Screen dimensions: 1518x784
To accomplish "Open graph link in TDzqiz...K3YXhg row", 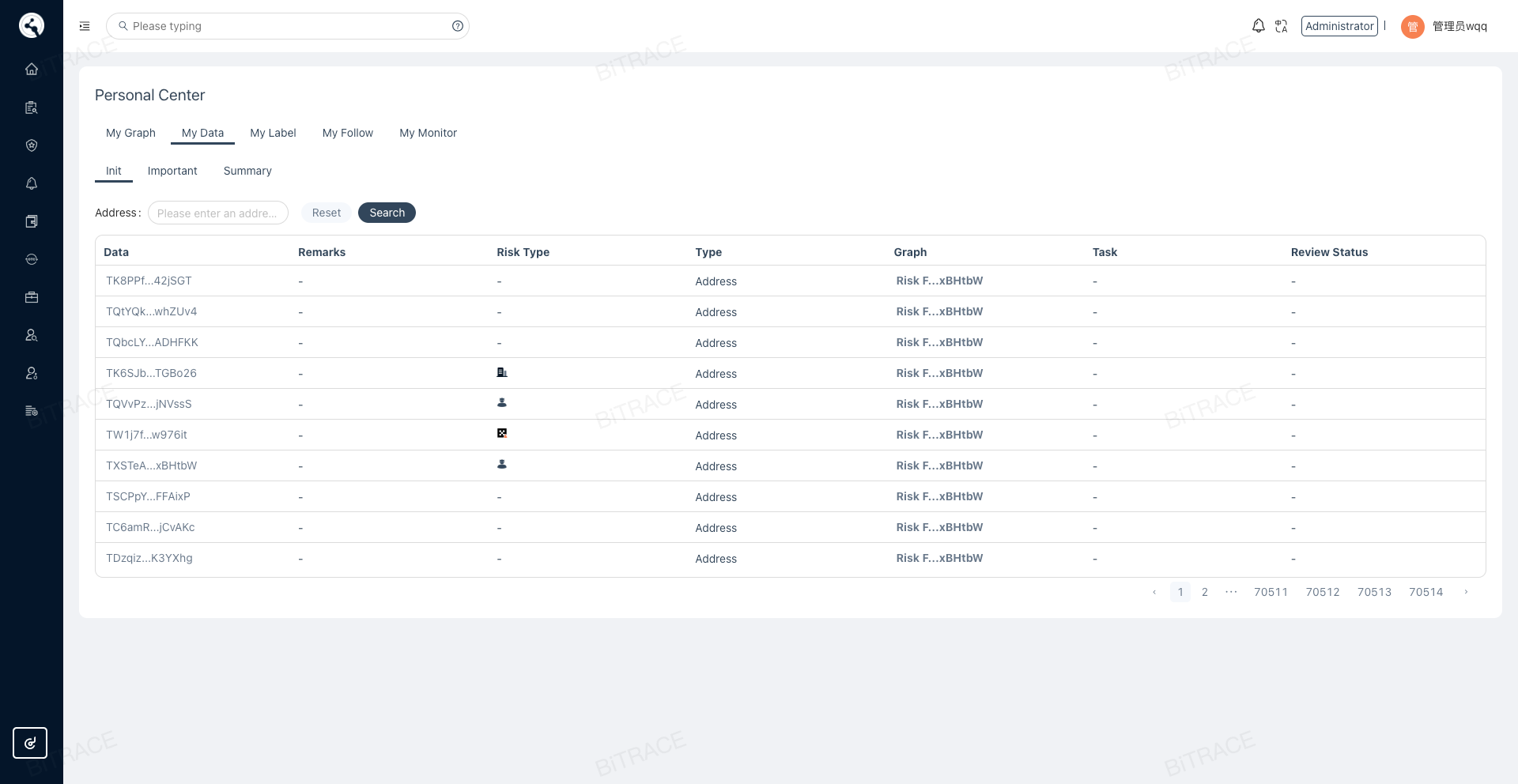I will 939,558.
